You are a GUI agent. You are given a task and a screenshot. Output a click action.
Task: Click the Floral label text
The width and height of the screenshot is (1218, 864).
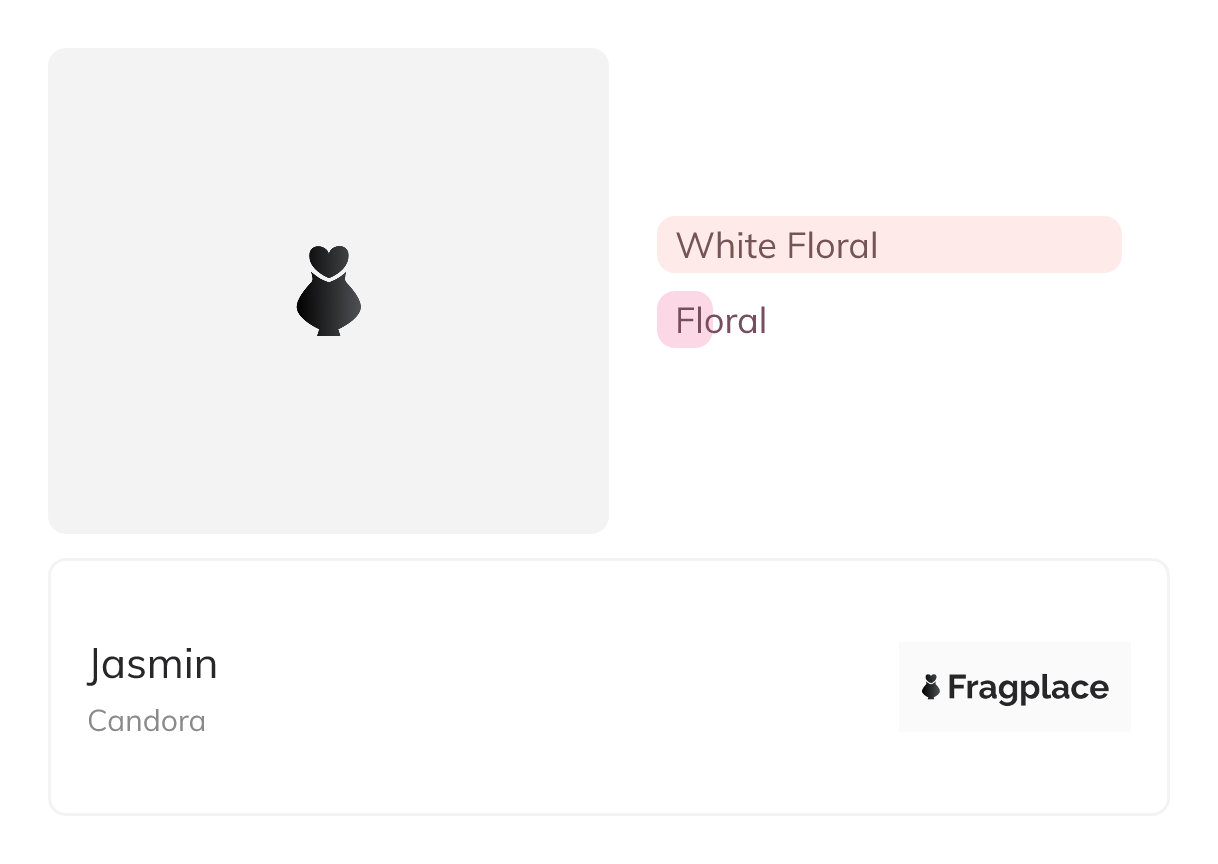[721, 321]
